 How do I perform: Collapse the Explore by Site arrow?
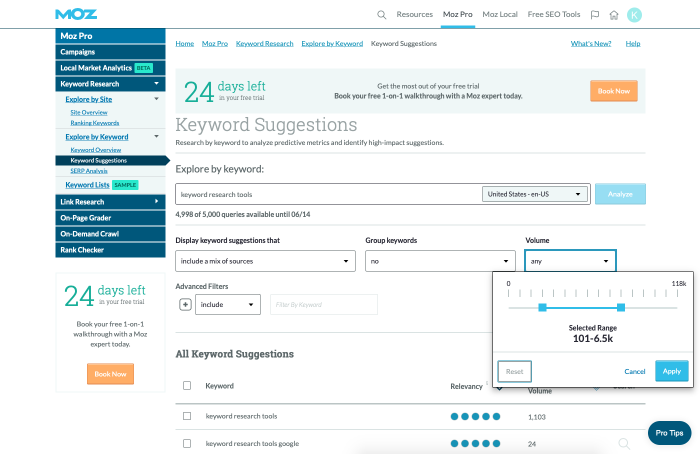(156, 99)
